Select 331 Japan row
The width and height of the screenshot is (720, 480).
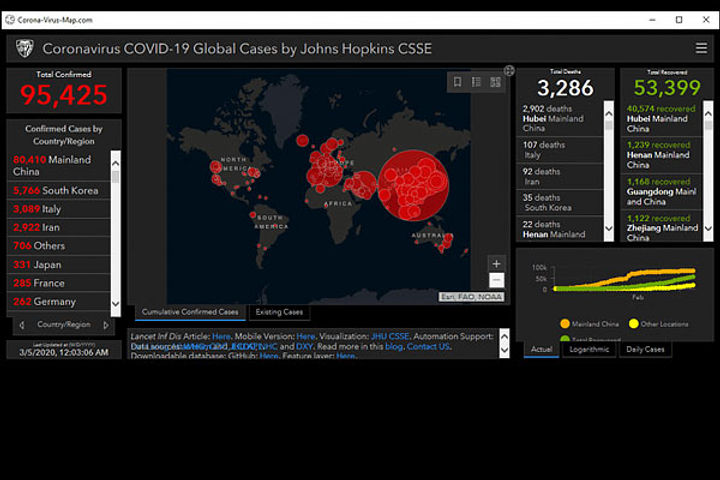[59, 265]
